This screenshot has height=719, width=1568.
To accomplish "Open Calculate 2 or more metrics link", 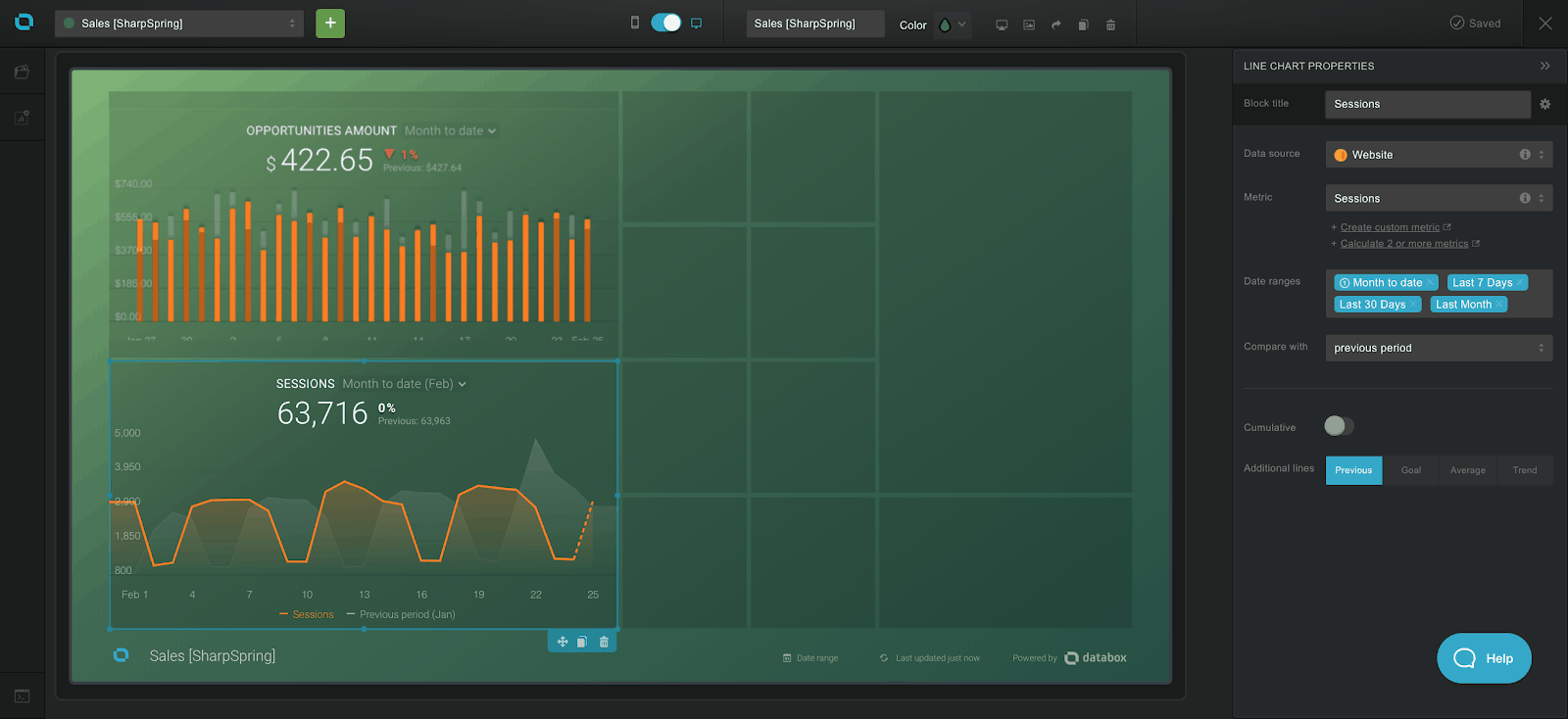I will pos(1404,244).
